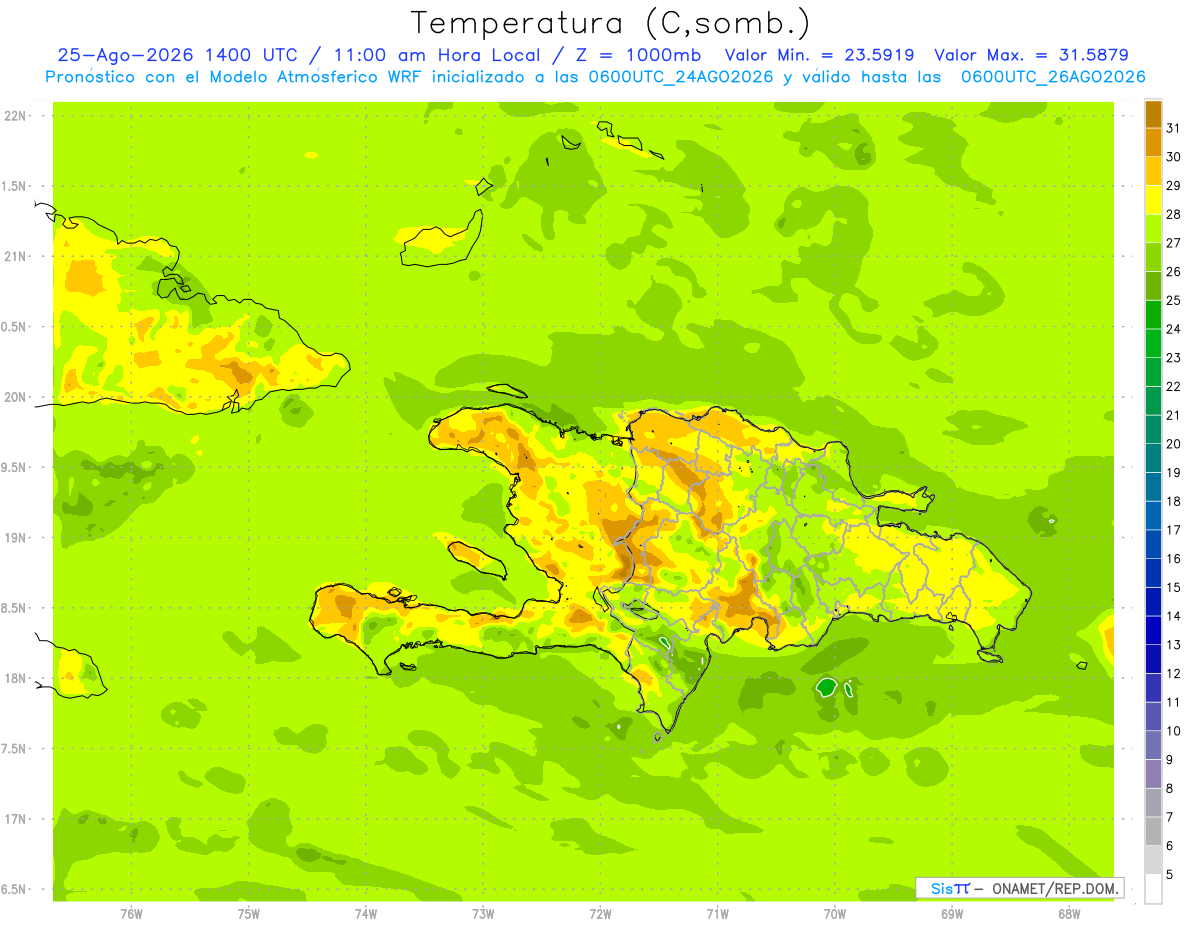Select the 'Valor Max. = 31.5879' reading
The width and height of the screenshot is (1200, 927).
(x=1031, y=55)
